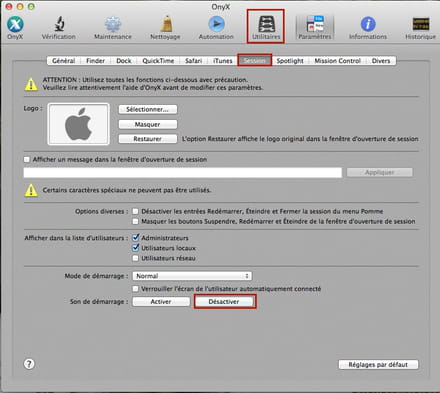The image size is (440, 393).
Task: Enable message display in login window
Action: 27,160
